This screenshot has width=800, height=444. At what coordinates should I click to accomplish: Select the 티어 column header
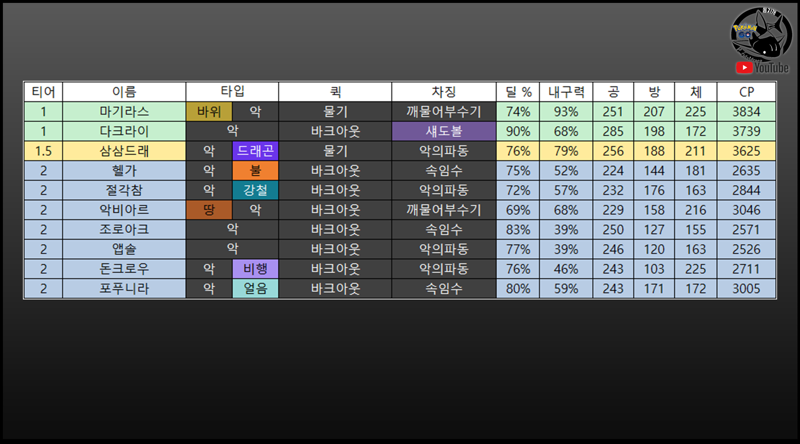(x=43, y=92)
